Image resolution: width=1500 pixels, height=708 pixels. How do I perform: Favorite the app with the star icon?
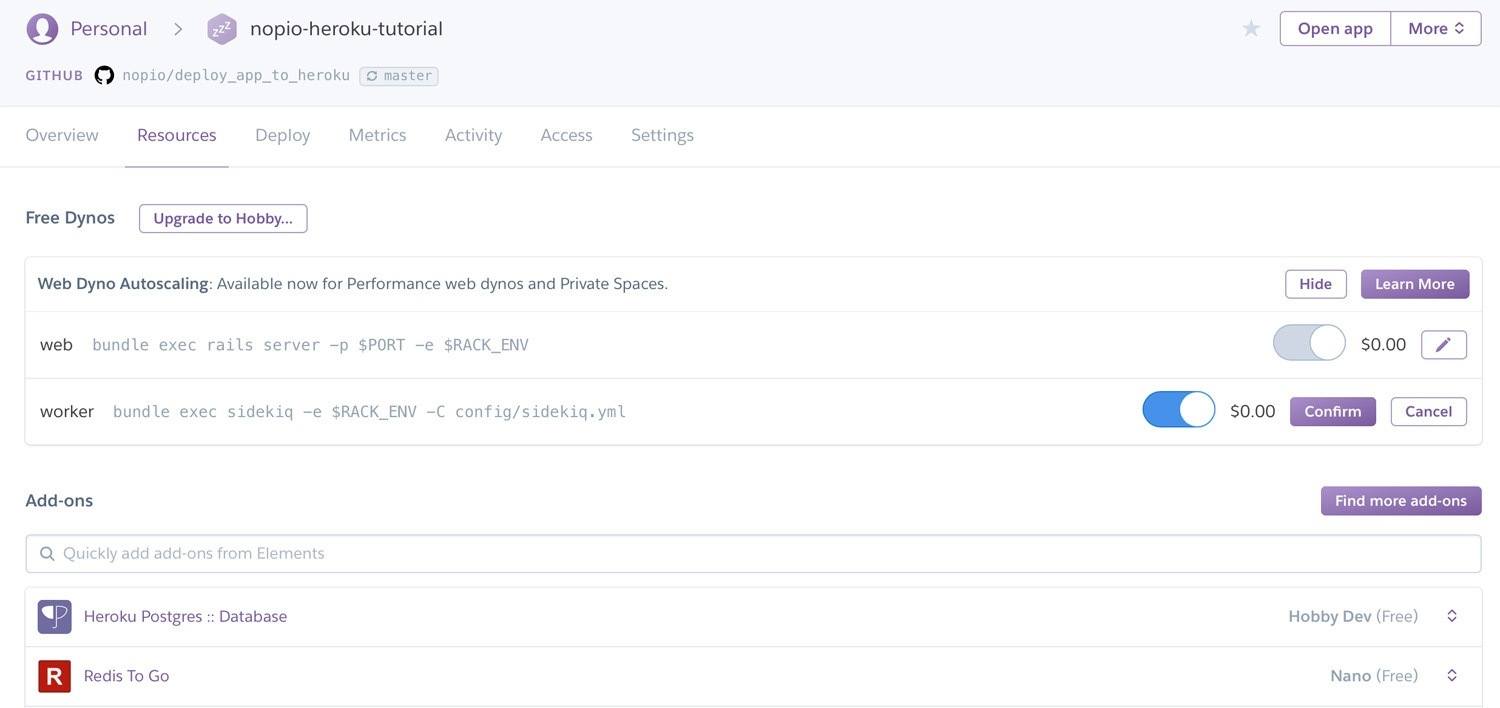click(1251, 29)
